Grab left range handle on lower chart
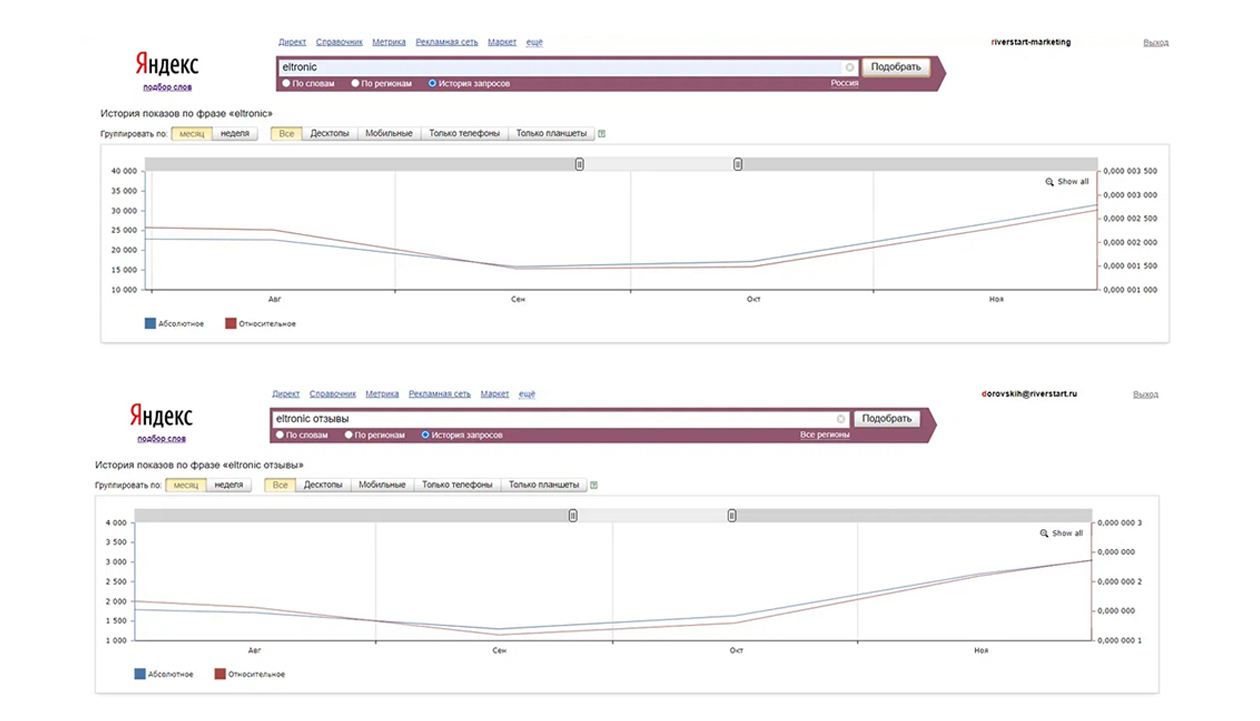The image size is (1260, 721). coord(573,515)
